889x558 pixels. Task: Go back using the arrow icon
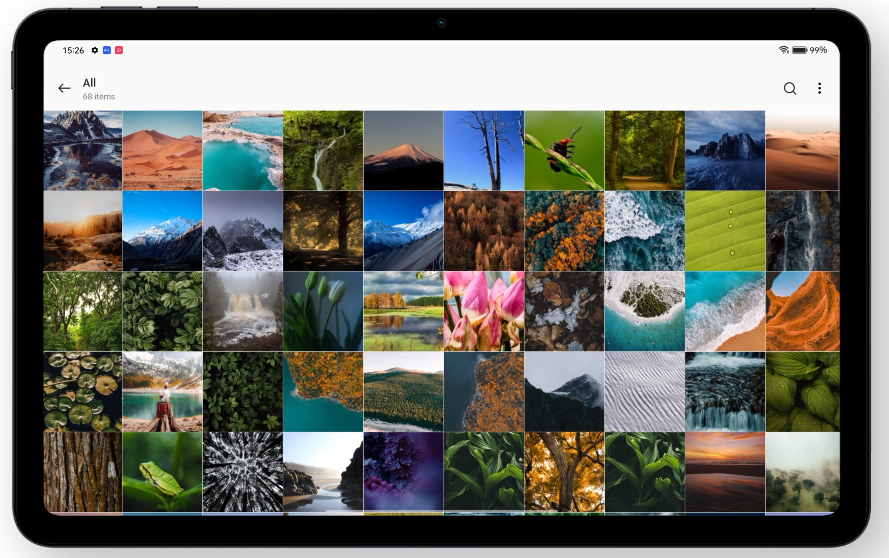tap(64, 88)
